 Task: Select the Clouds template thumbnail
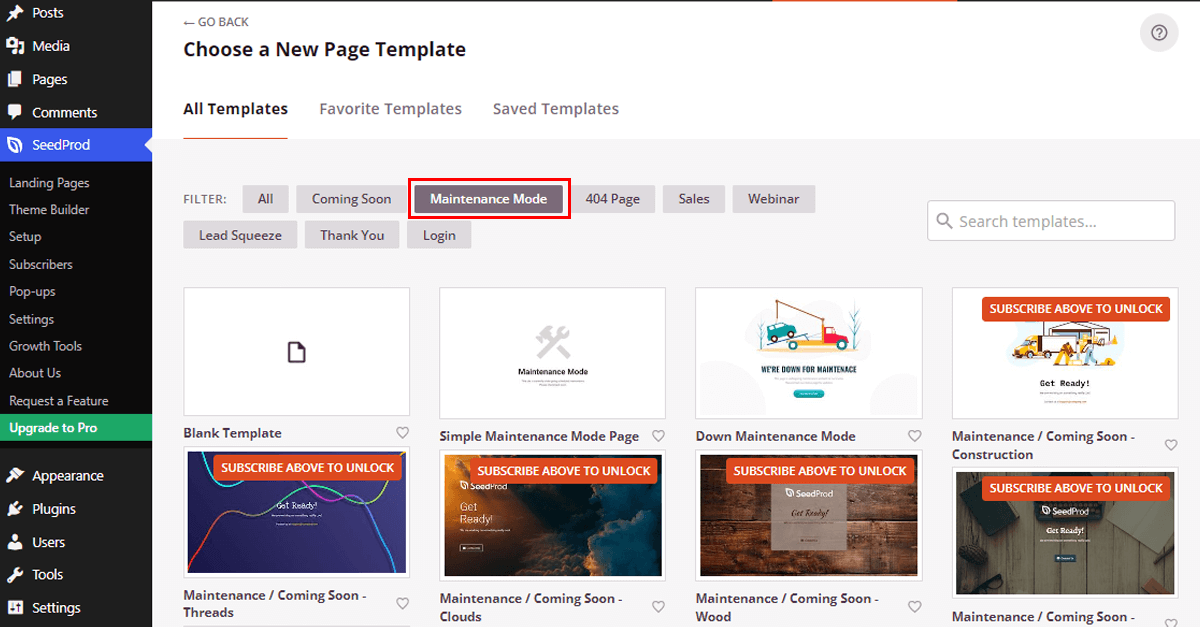[553, 515]
